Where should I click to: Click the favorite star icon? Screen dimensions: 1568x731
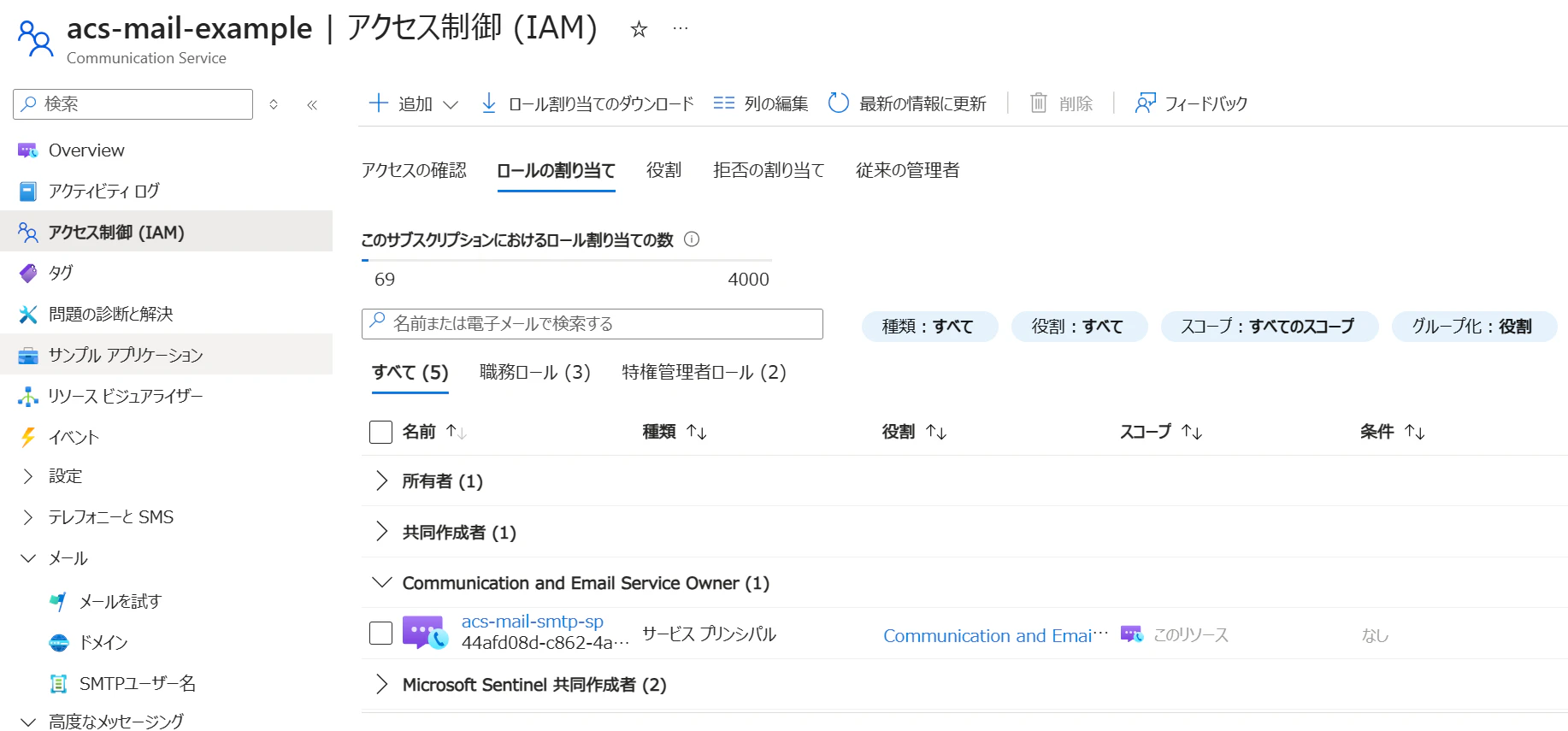639,30
